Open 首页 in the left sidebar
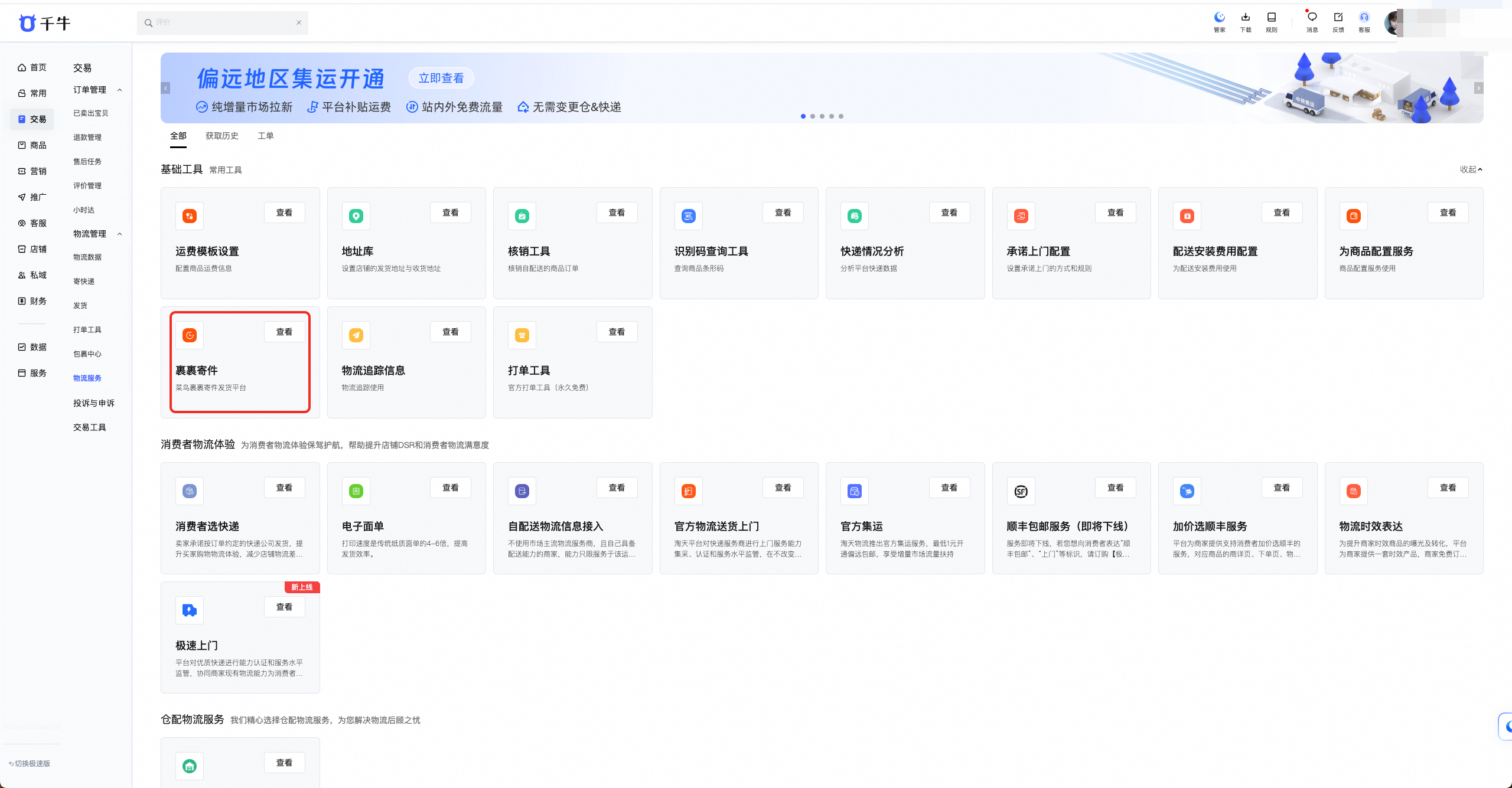The height and width of the screenshot is (788, 1512). point(32,67)
